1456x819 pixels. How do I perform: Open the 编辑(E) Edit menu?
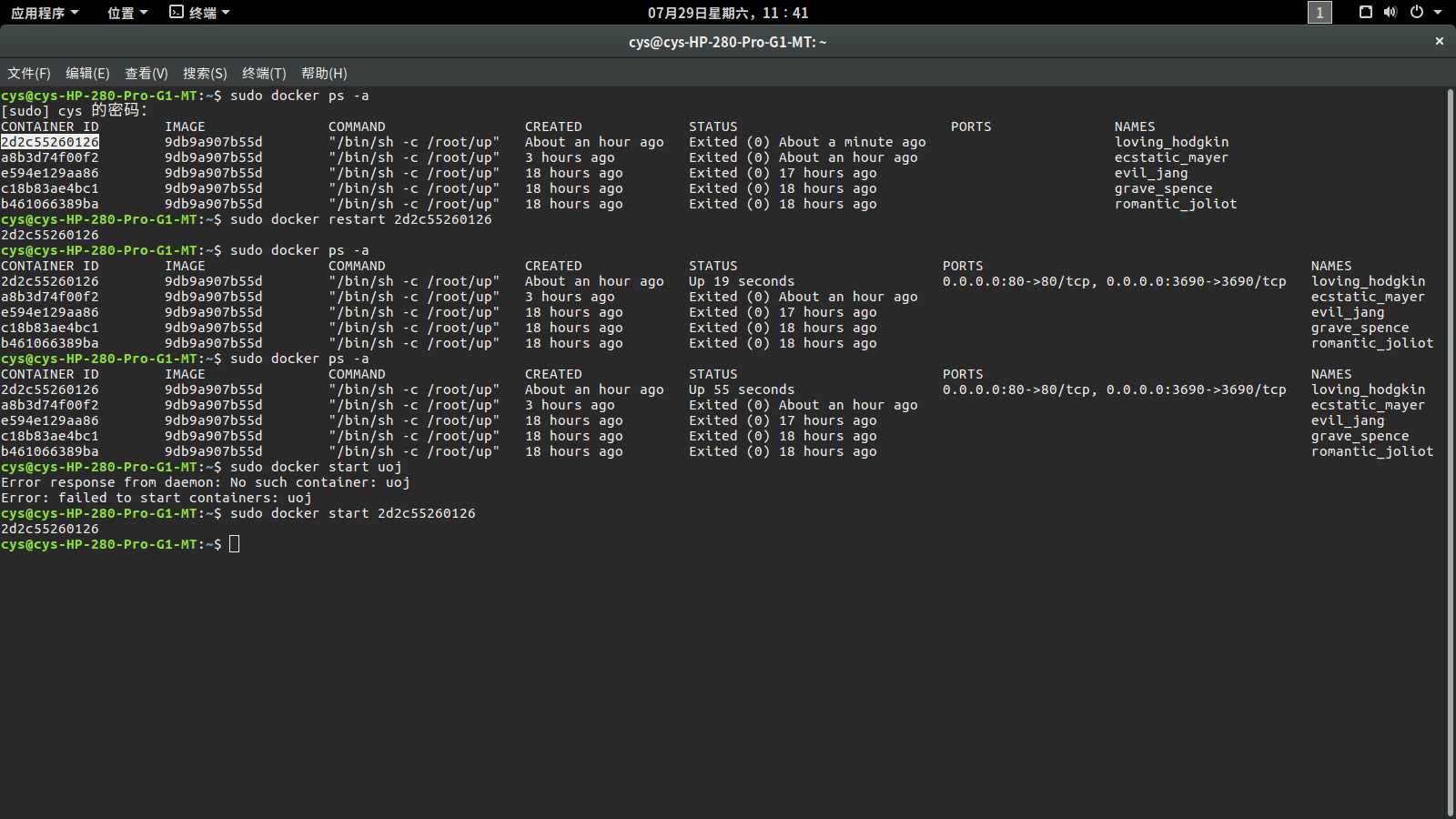(x=87, y=74)
